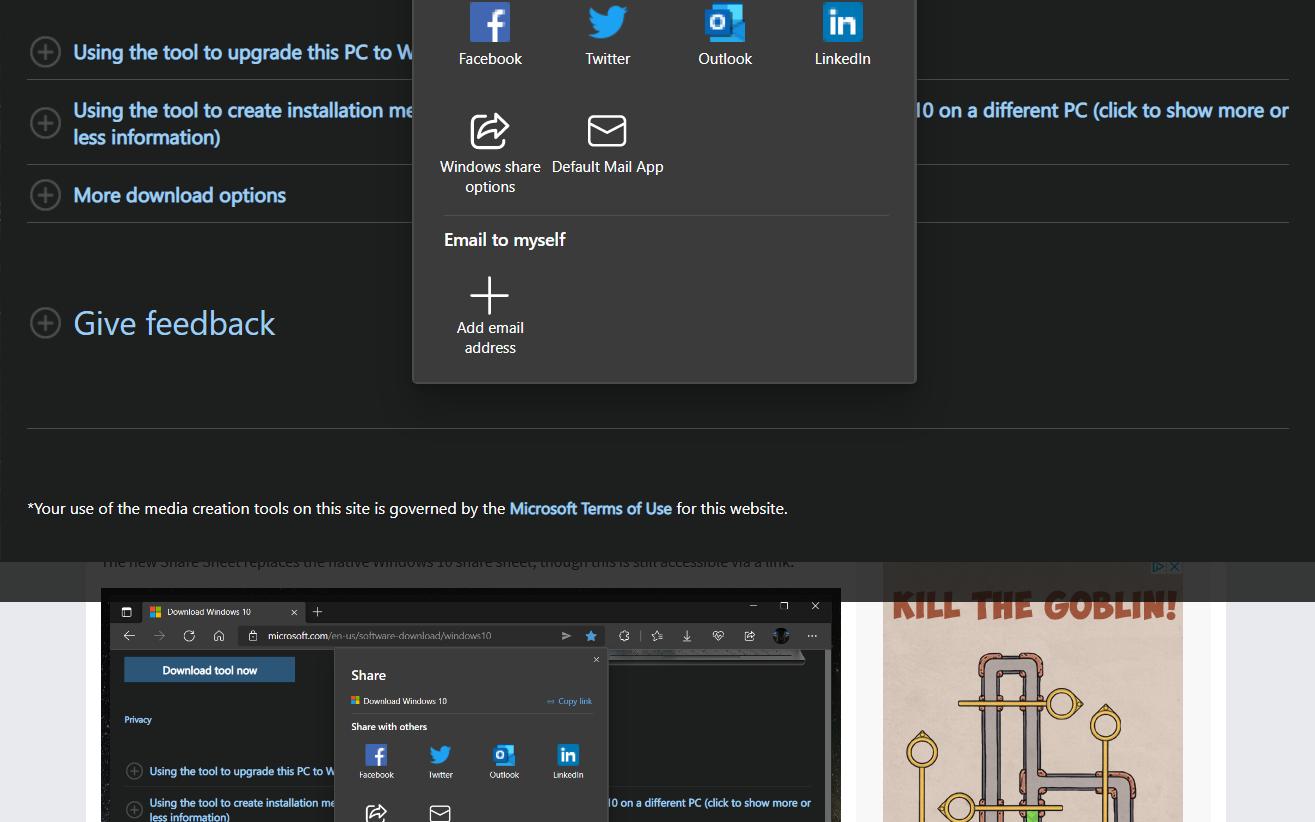Open the Downloads arrow icon in small screenshot toolbar
This screenshot has width=1315, height=822.
(x=687, y=635)
